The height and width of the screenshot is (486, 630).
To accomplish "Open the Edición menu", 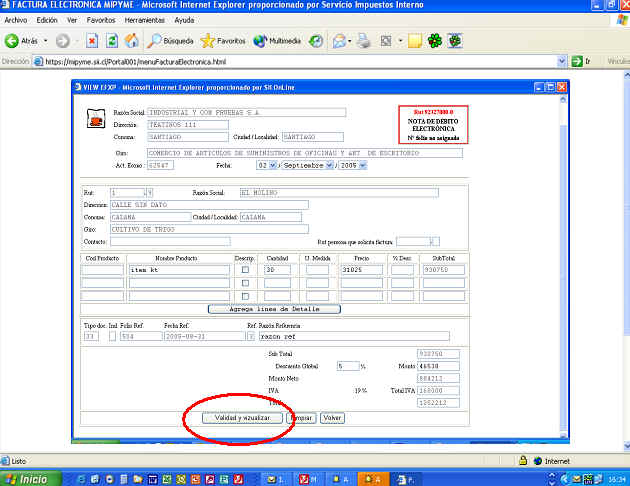I will click(47, 20).
